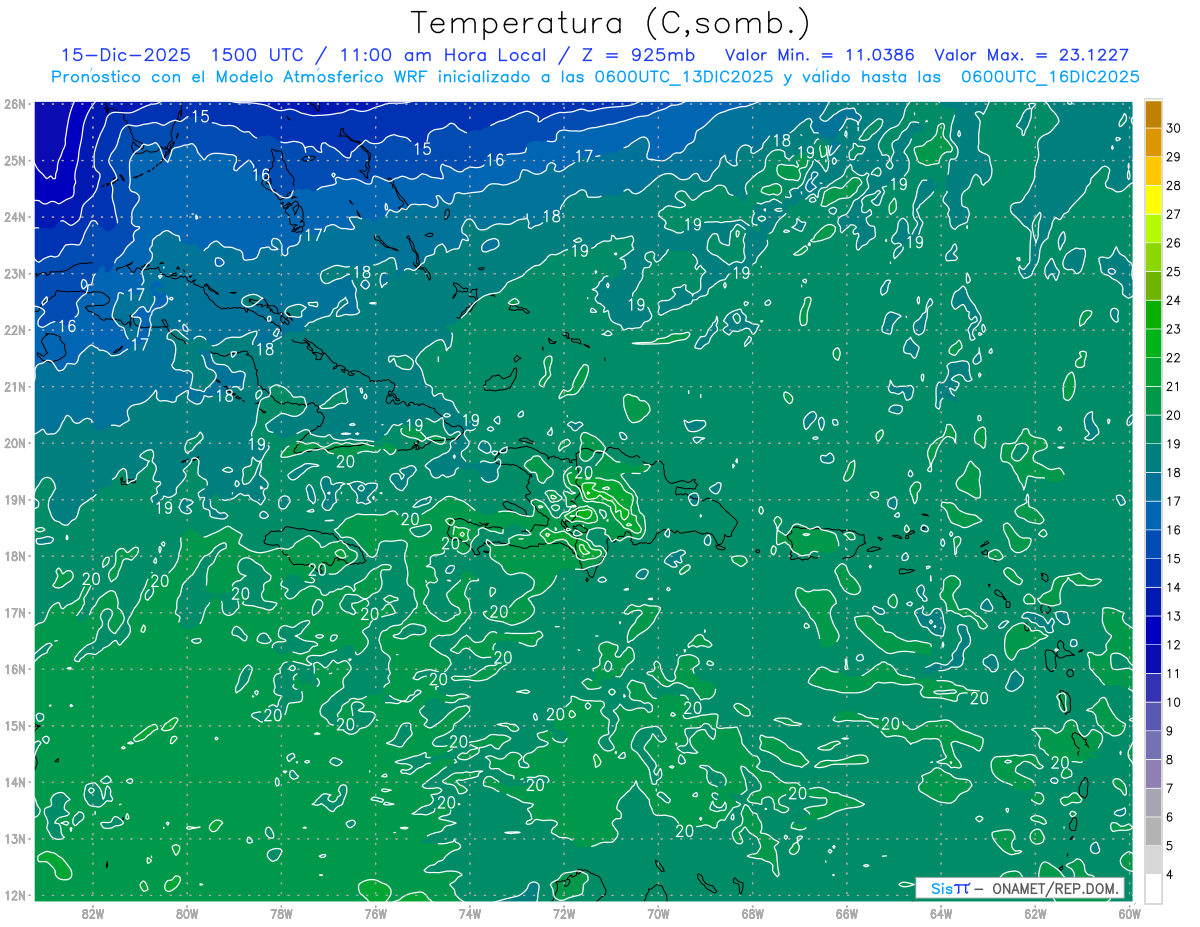
Task: Click the legend swatch between 22 and 23
Action: 1153,344
